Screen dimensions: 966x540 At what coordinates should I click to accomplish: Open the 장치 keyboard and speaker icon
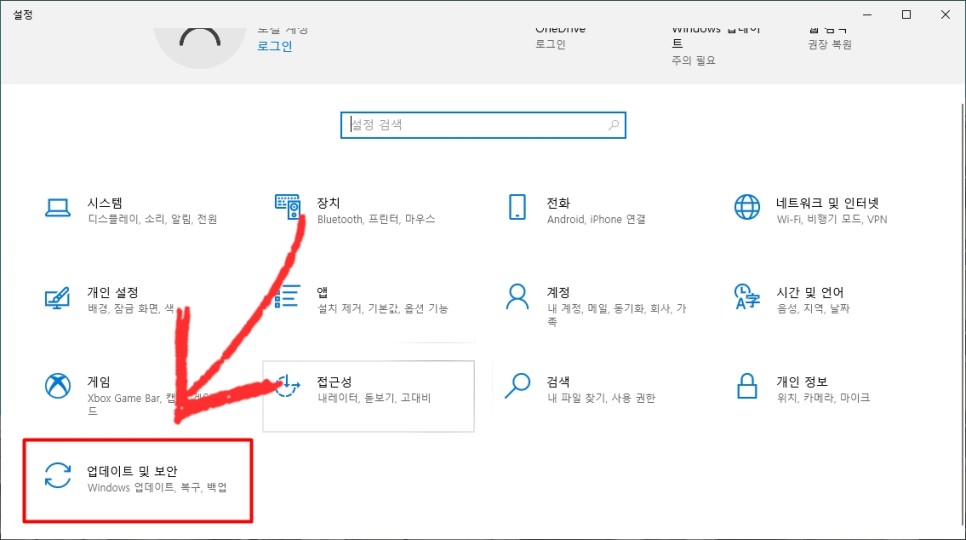click(288, 207)
